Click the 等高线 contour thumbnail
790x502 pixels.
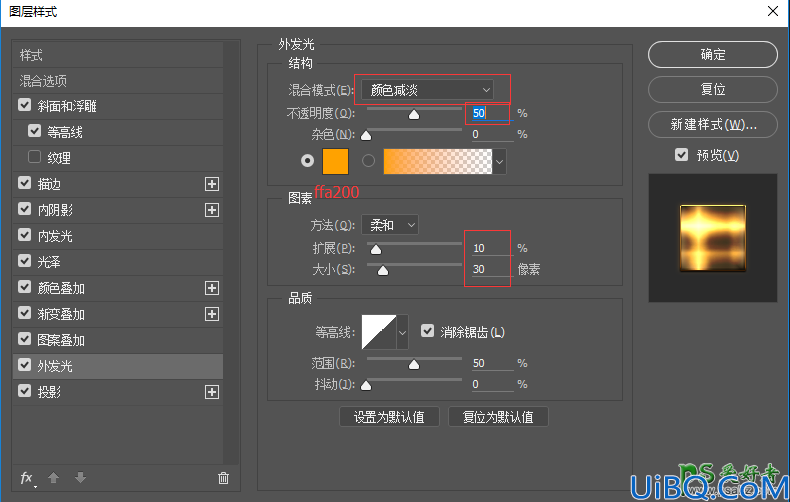pos(379,332)
